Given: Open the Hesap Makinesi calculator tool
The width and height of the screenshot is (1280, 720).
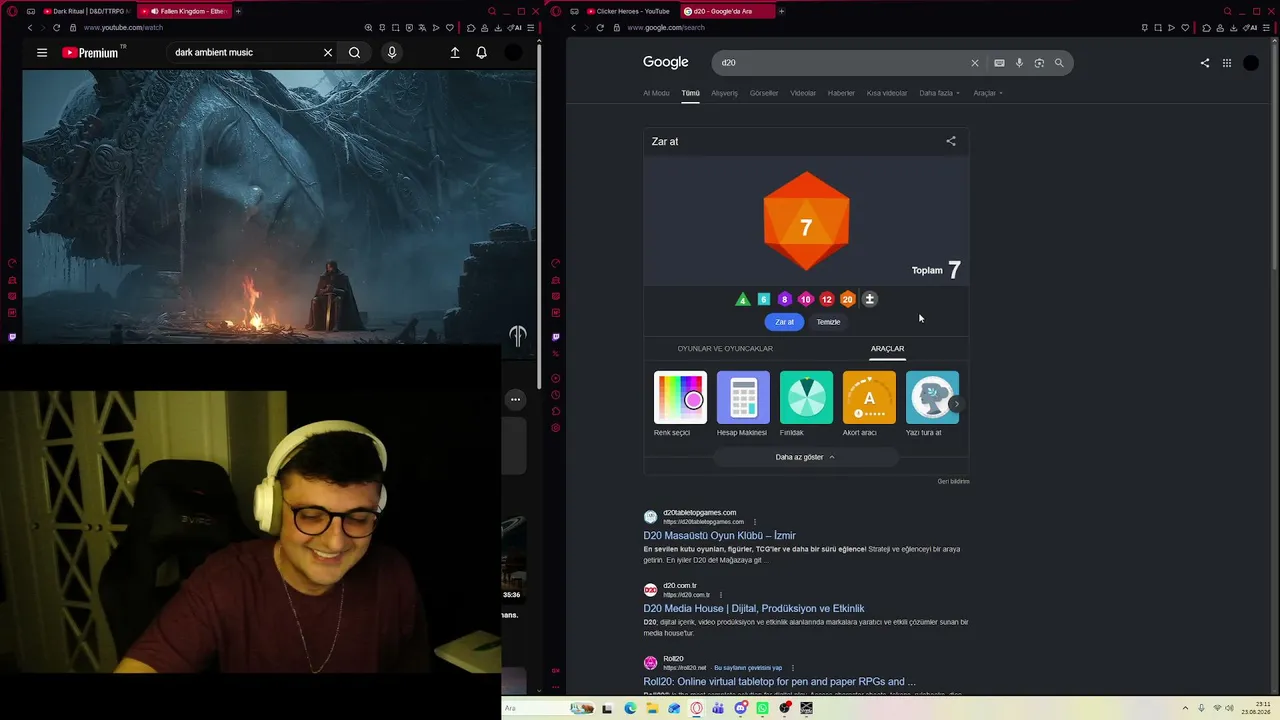Looking at the screenshot, I should [x=742, y=404].
